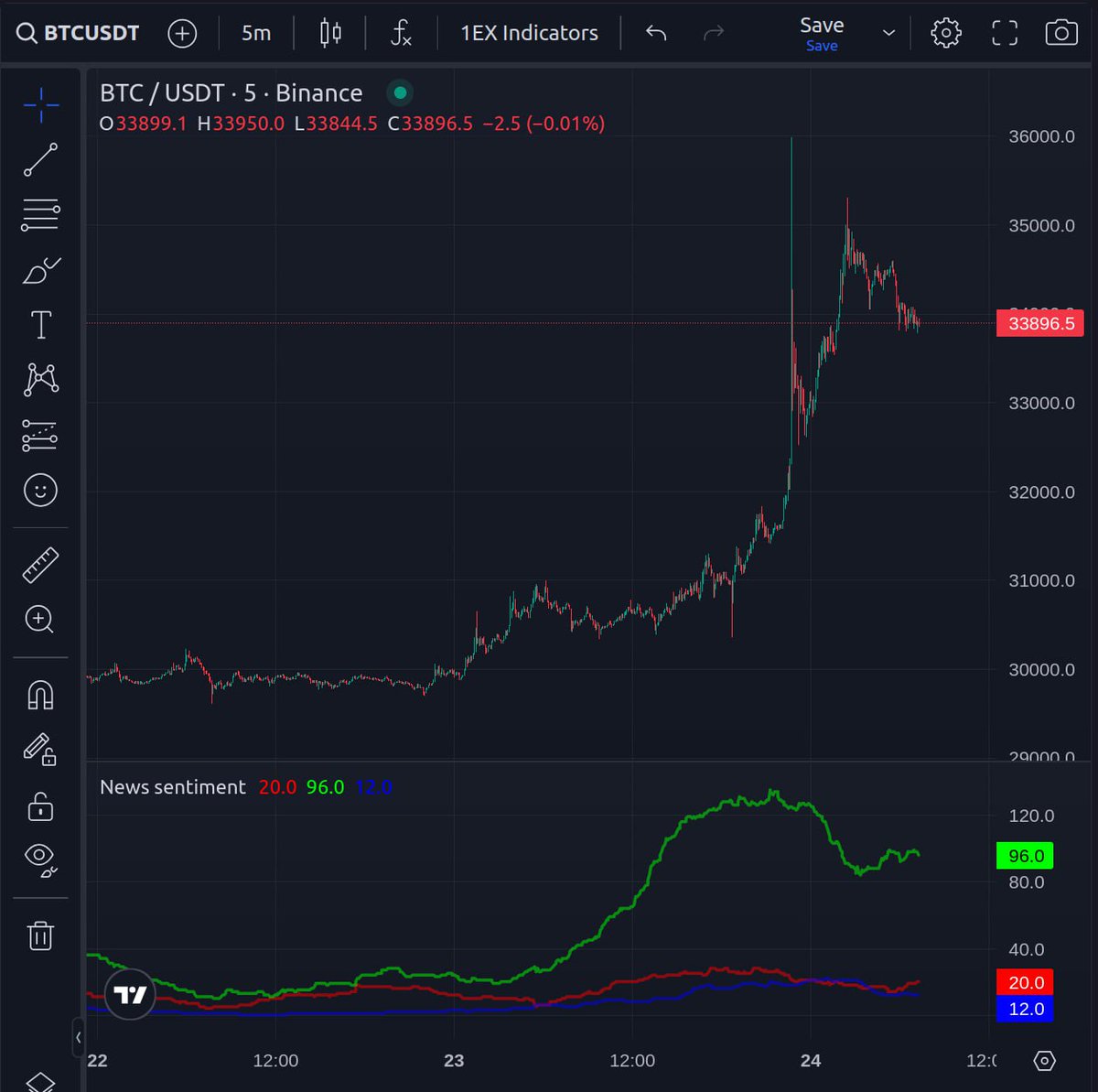Screen dimensions: 1098x1092
Task: Open the emoji sticker drawing tool
Action: point(40,491)
